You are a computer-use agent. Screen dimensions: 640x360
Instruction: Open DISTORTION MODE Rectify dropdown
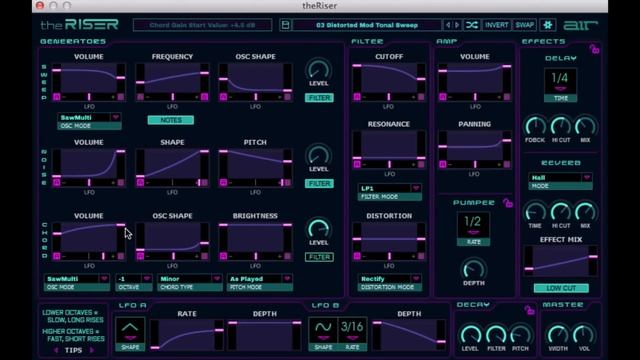[390, 279]
